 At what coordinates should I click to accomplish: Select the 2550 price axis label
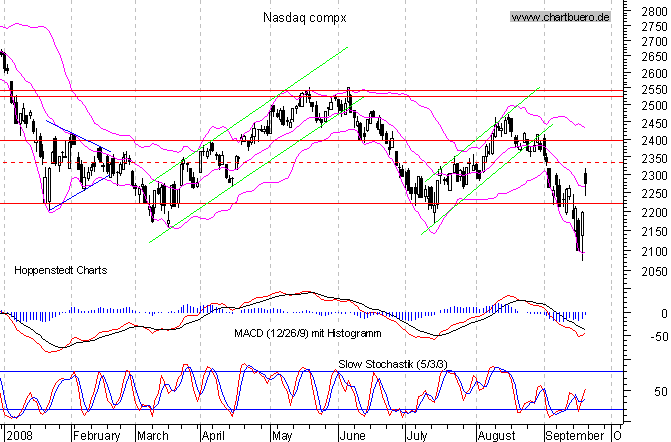click(x=655, y=90)
